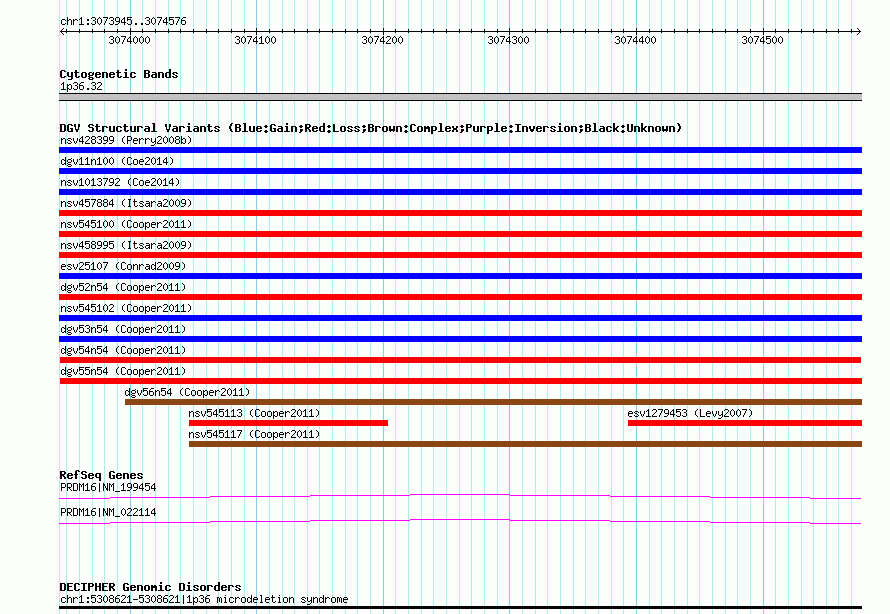Open the dgv52n54 (Cooper2011) red bar

tap(460, 297)
